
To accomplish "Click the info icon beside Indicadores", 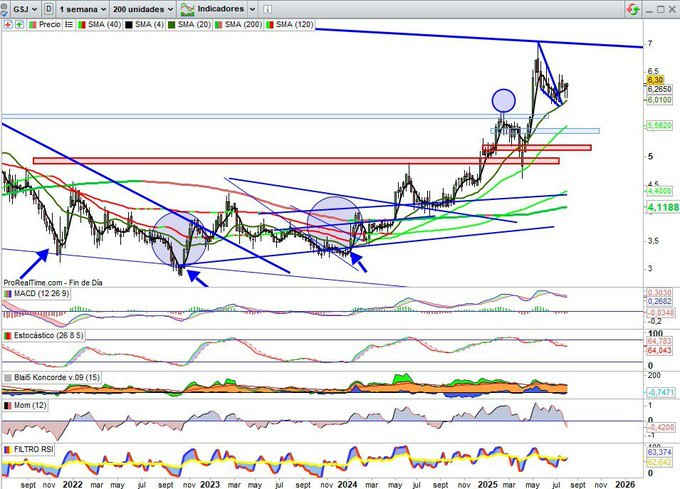I will coord(268,9).
